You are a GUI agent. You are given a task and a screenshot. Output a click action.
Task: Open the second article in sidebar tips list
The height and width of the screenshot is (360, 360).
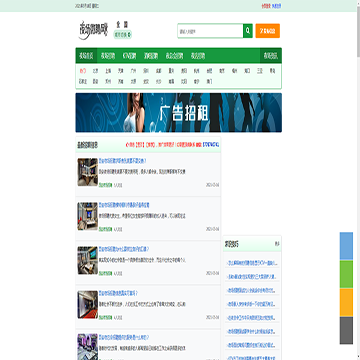point(252,277)
